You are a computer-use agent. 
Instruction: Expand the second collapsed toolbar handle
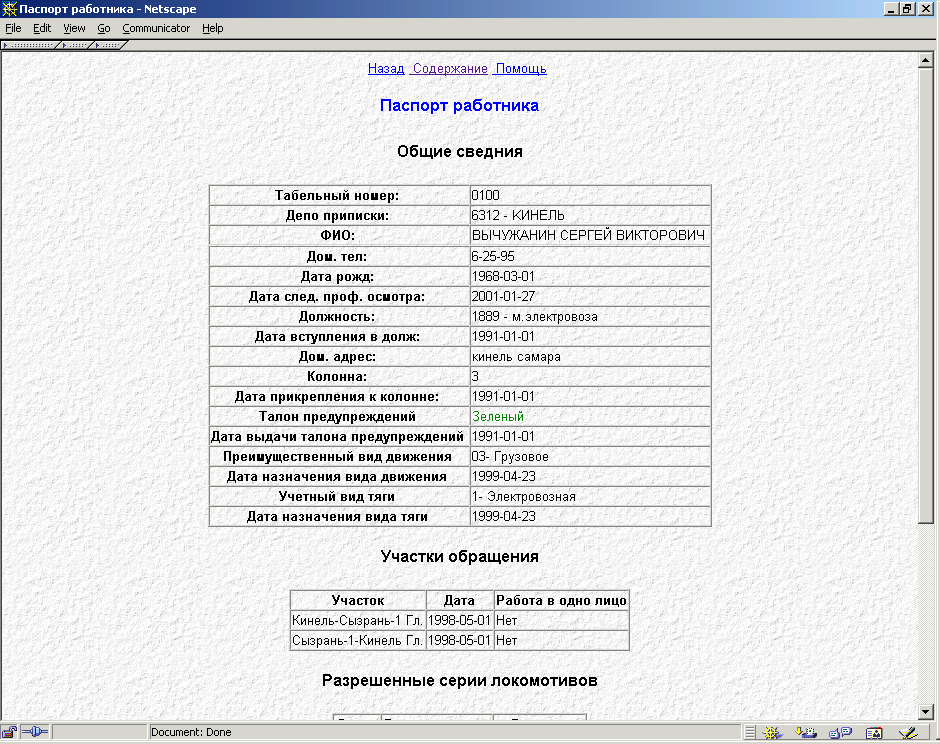(76, 45)
